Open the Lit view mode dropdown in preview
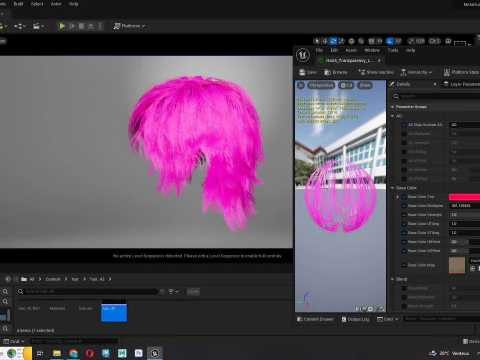 point(346,85)
